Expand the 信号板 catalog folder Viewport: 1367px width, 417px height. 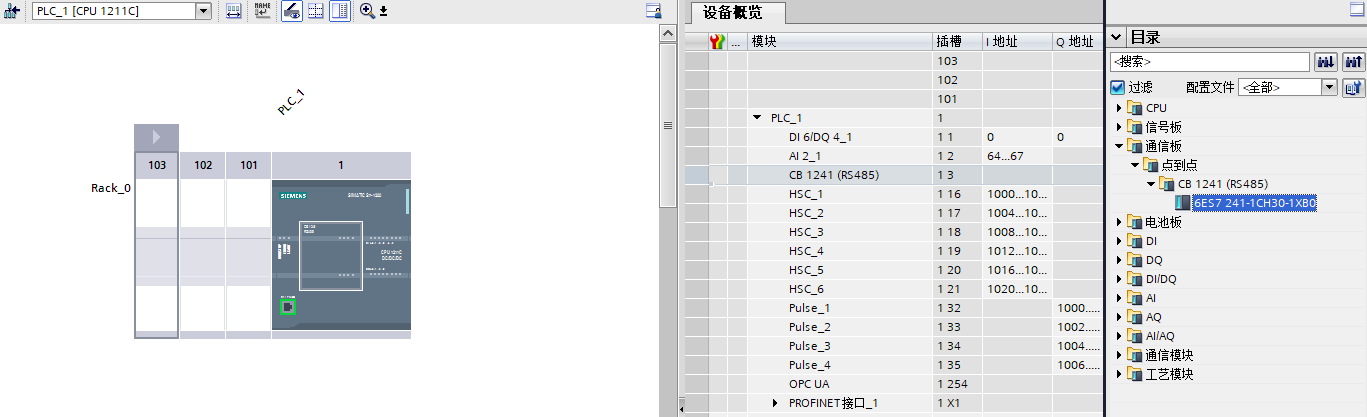tap(1119, 127)
